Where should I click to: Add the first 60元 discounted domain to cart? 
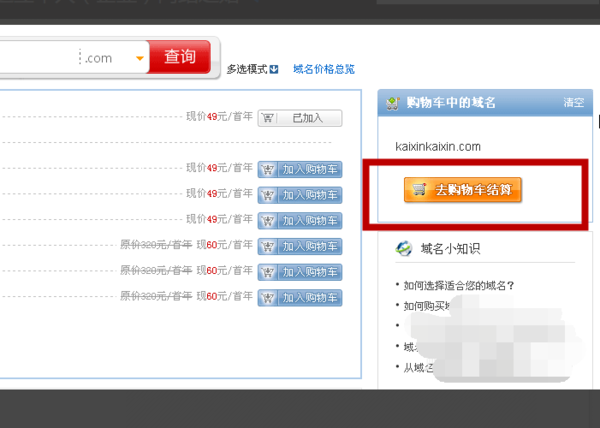pyautogui.click(x=299, y=246)
